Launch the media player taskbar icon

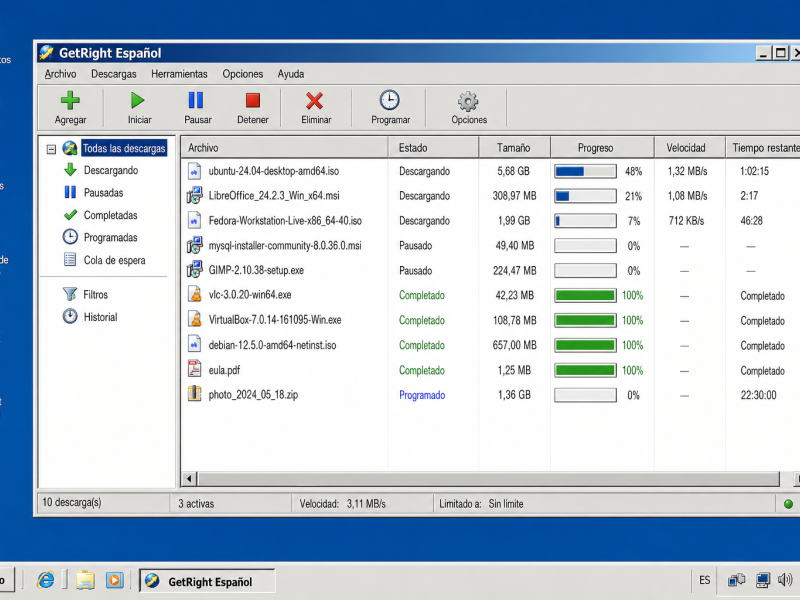coord(114,580)
